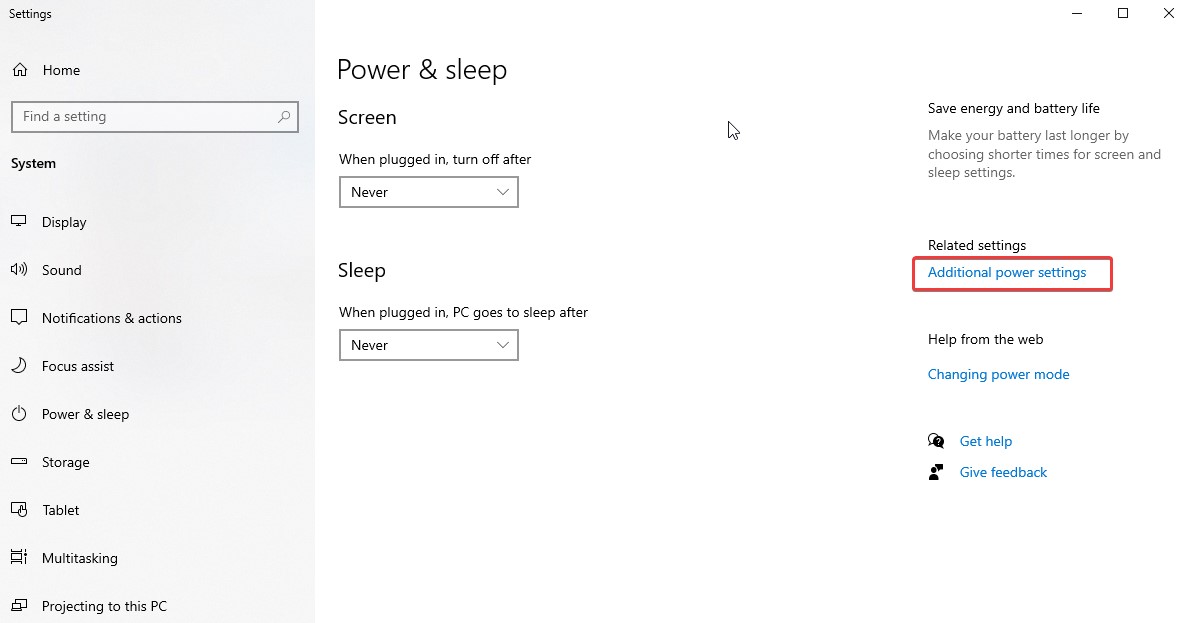Open the Storage drive icon
The image size is (1186, 623).
pyautogui.click(x=20, y=461)
